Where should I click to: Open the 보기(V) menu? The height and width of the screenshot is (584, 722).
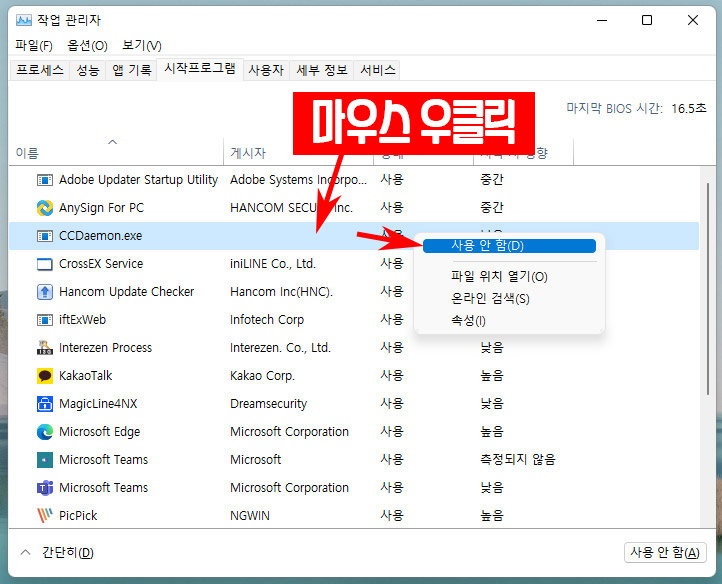[x=141, y=45]
